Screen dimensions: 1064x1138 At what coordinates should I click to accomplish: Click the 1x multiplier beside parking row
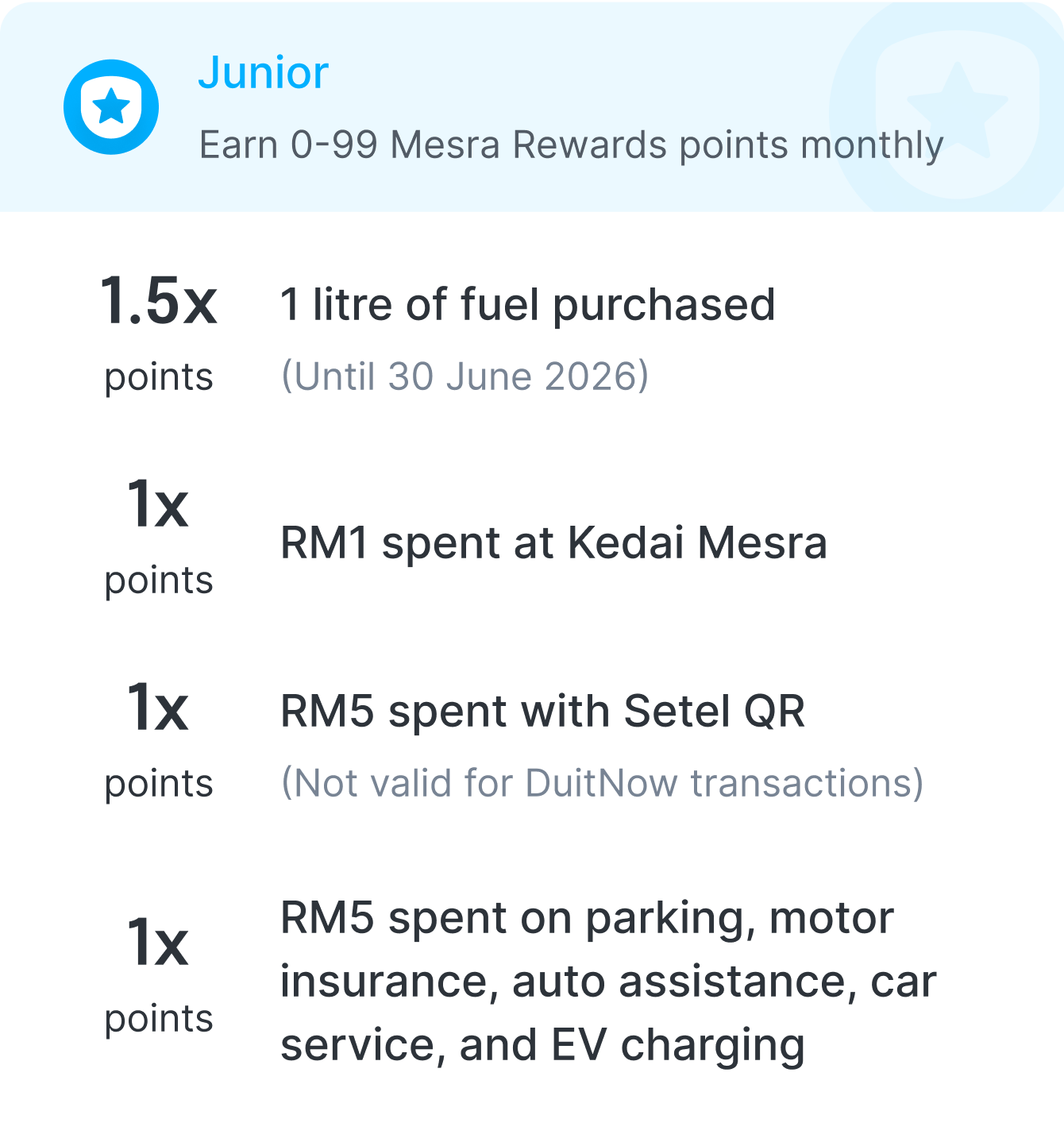[158, 943]
